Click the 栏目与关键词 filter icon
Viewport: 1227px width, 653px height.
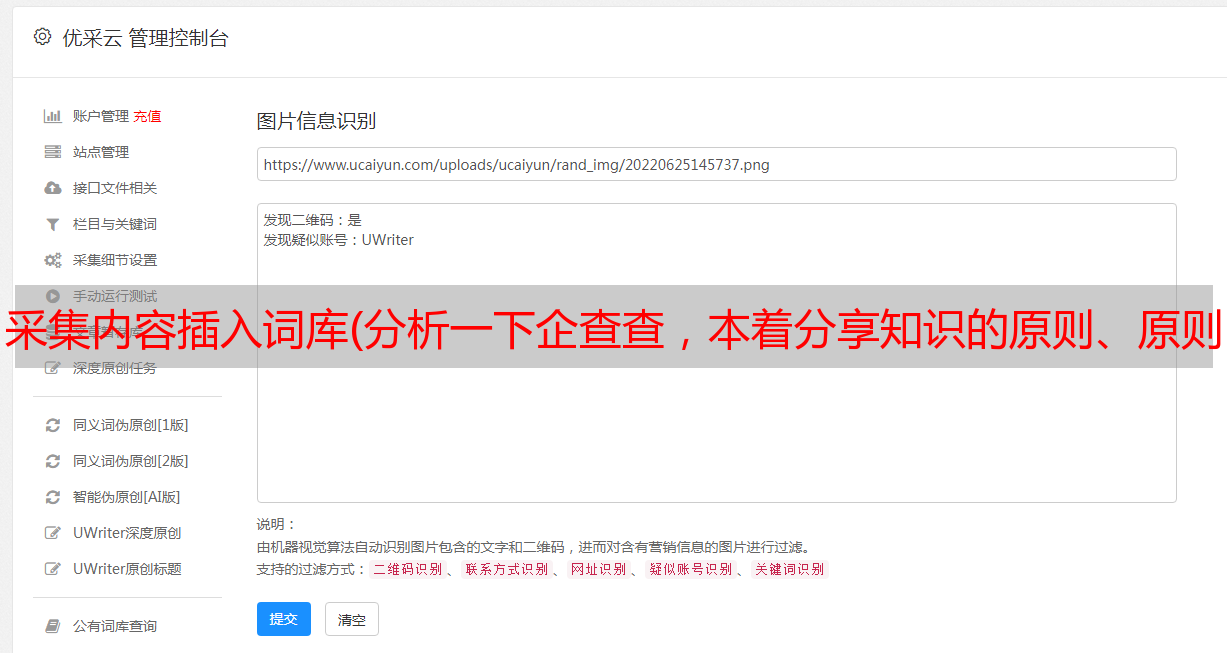53,224
